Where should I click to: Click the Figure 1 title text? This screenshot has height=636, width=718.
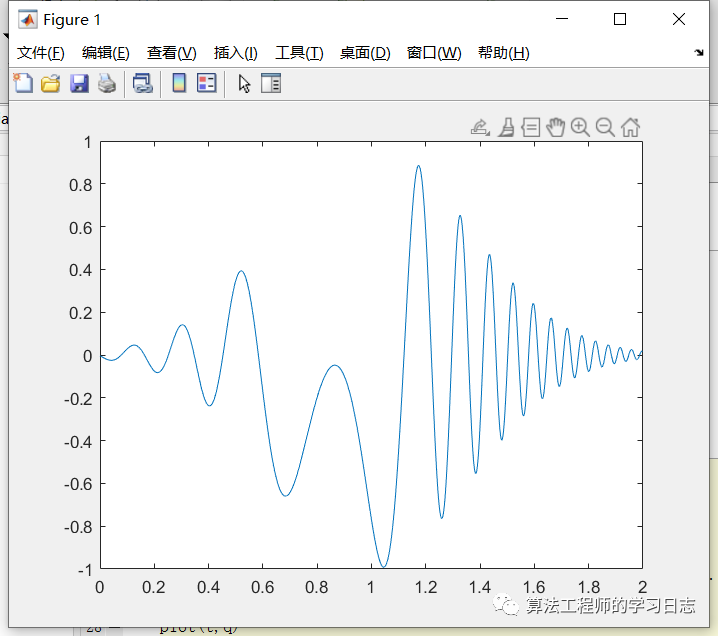[x=72, y=20]
